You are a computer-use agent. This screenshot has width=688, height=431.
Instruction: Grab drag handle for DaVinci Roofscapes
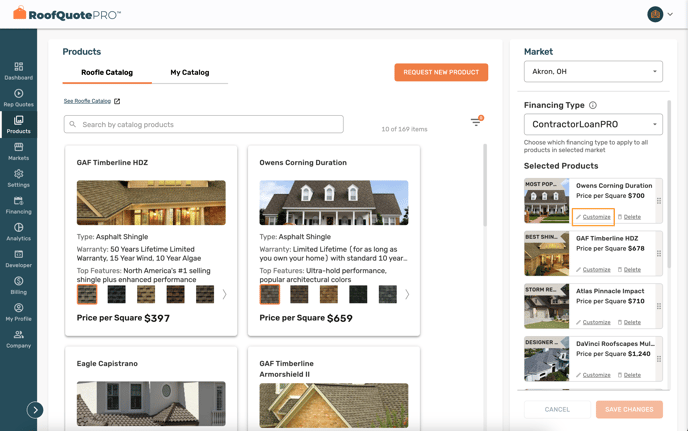[x=659, y=359]
